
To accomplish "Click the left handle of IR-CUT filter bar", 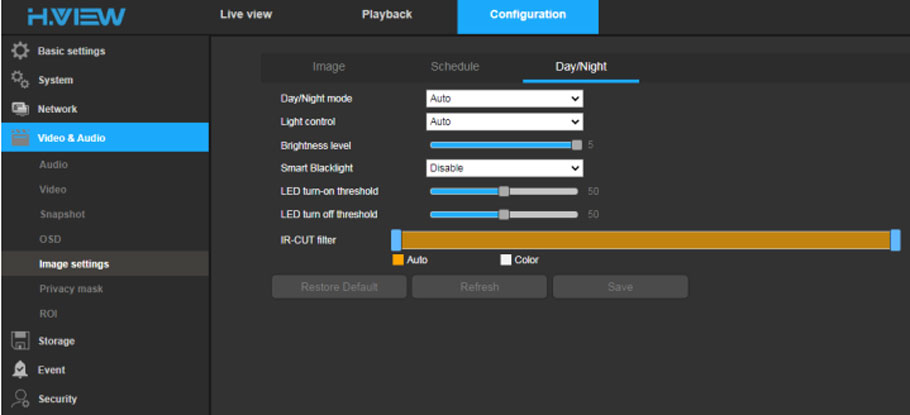I will click(396, 240).
